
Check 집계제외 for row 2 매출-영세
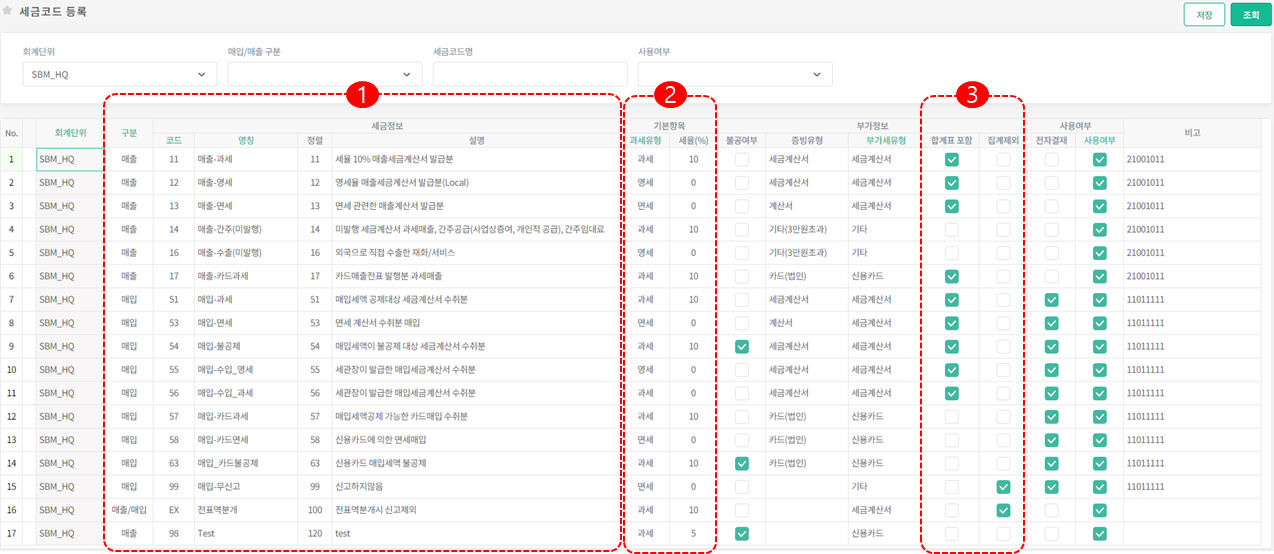(1002, 183)
